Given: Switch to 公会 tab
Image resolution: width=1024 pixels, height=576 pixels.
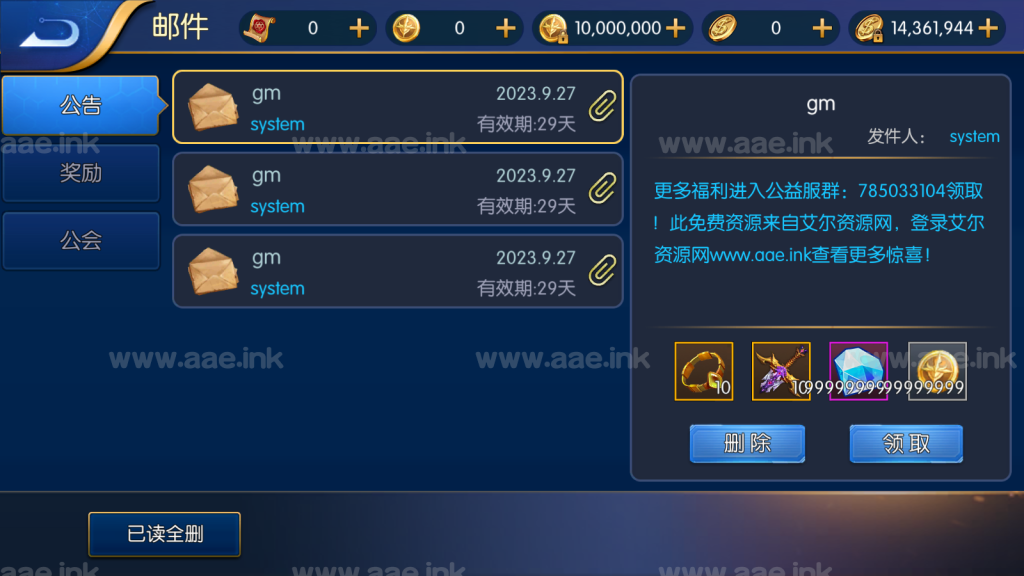Looking at the screenshot, I should 81,241.
